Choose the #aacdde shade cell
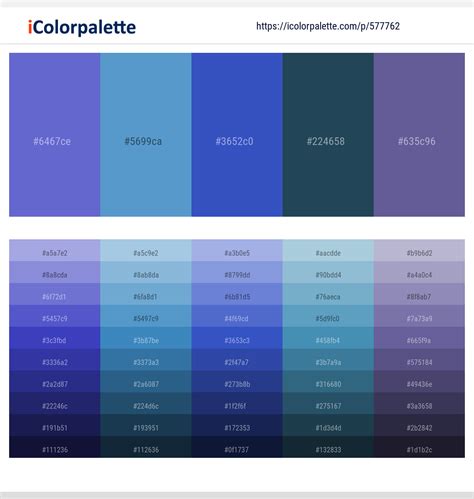The width and height of the screenshot is (474, 499). pyautogui.click(x=328, y=250)
